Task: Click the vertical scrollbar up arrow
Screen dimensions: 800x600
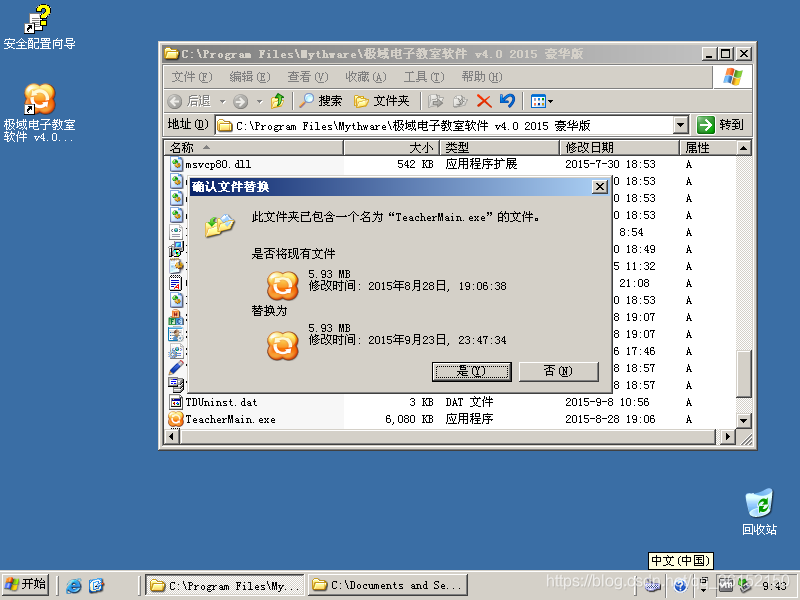Action: pyautogui.click(x=743, y=148)
